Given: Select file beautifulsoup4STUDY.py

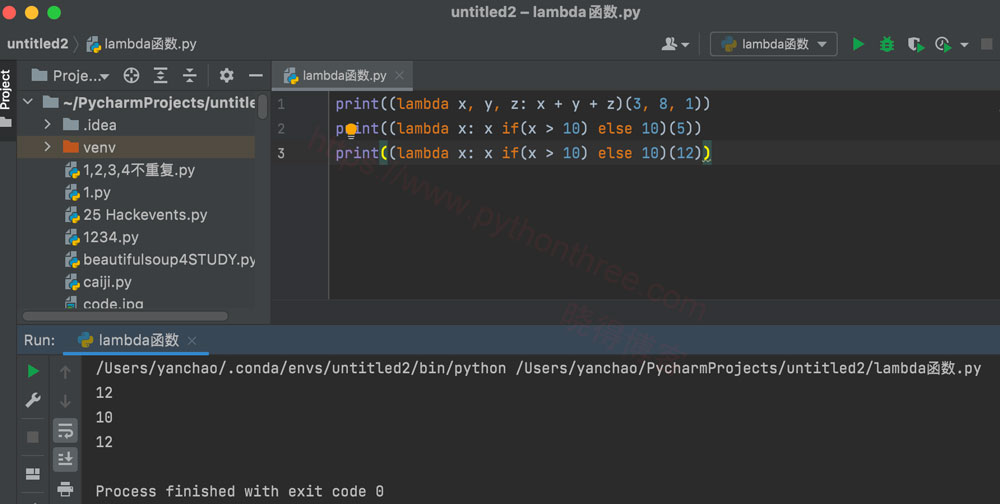Looking at the screenshot, I should tap(159, 259).
